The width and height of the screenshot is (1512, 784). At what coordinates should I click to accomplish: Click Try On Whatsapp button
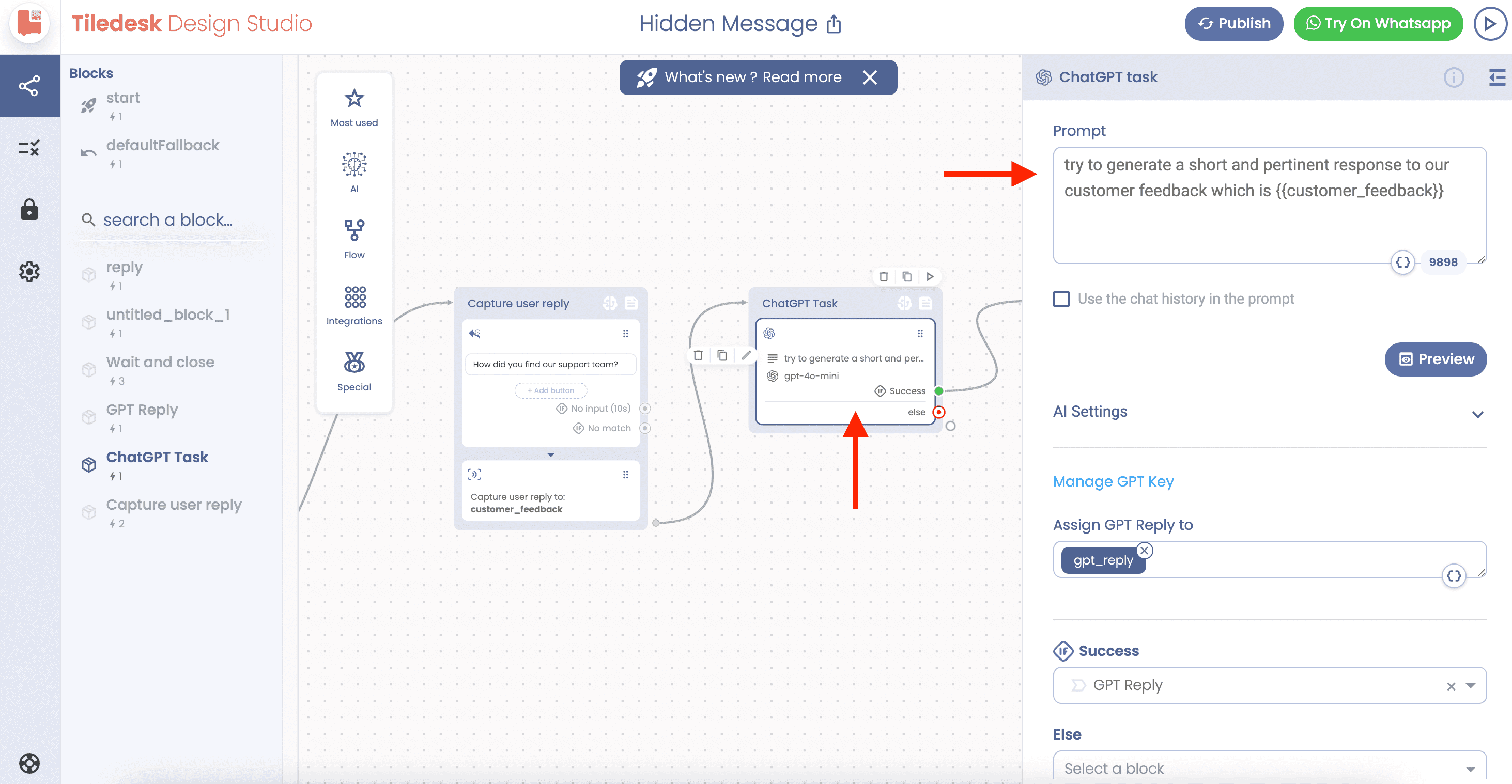pyautogui.click(x=1378, y=23)
